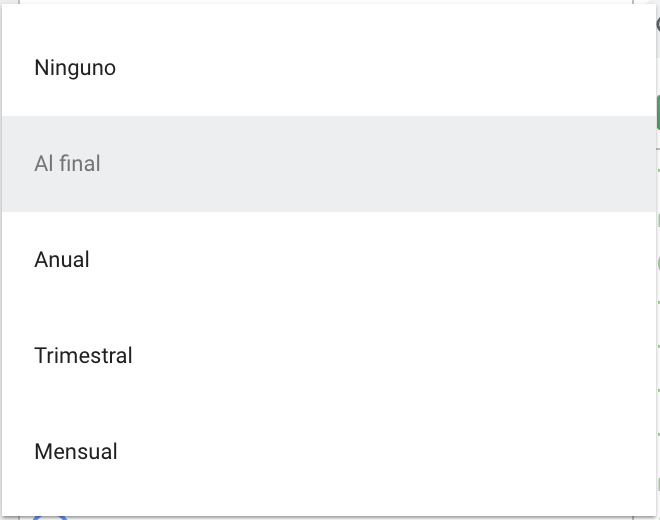The image size is (660, 520).
Task: Set the dropdown value to Trimestral
Action: pos(83,356)
